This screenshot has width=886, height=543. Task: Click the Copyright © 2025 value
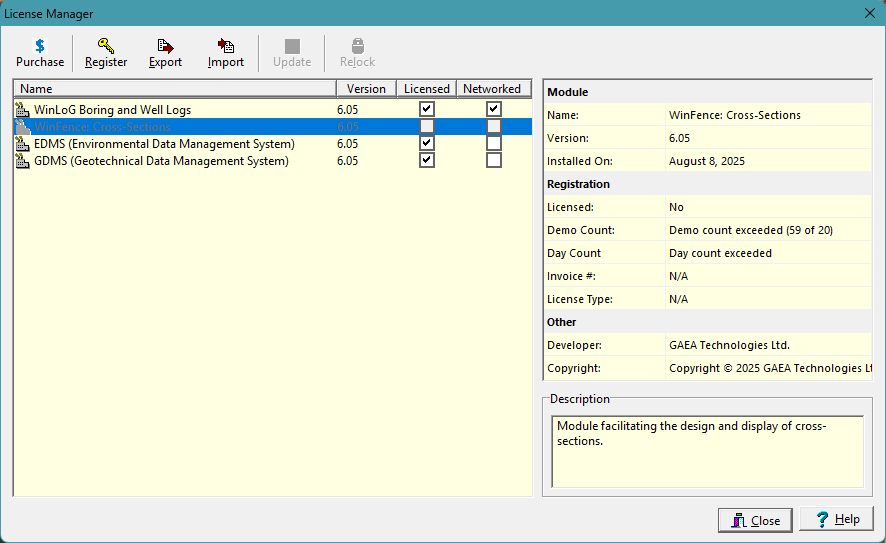coord(771,368)
